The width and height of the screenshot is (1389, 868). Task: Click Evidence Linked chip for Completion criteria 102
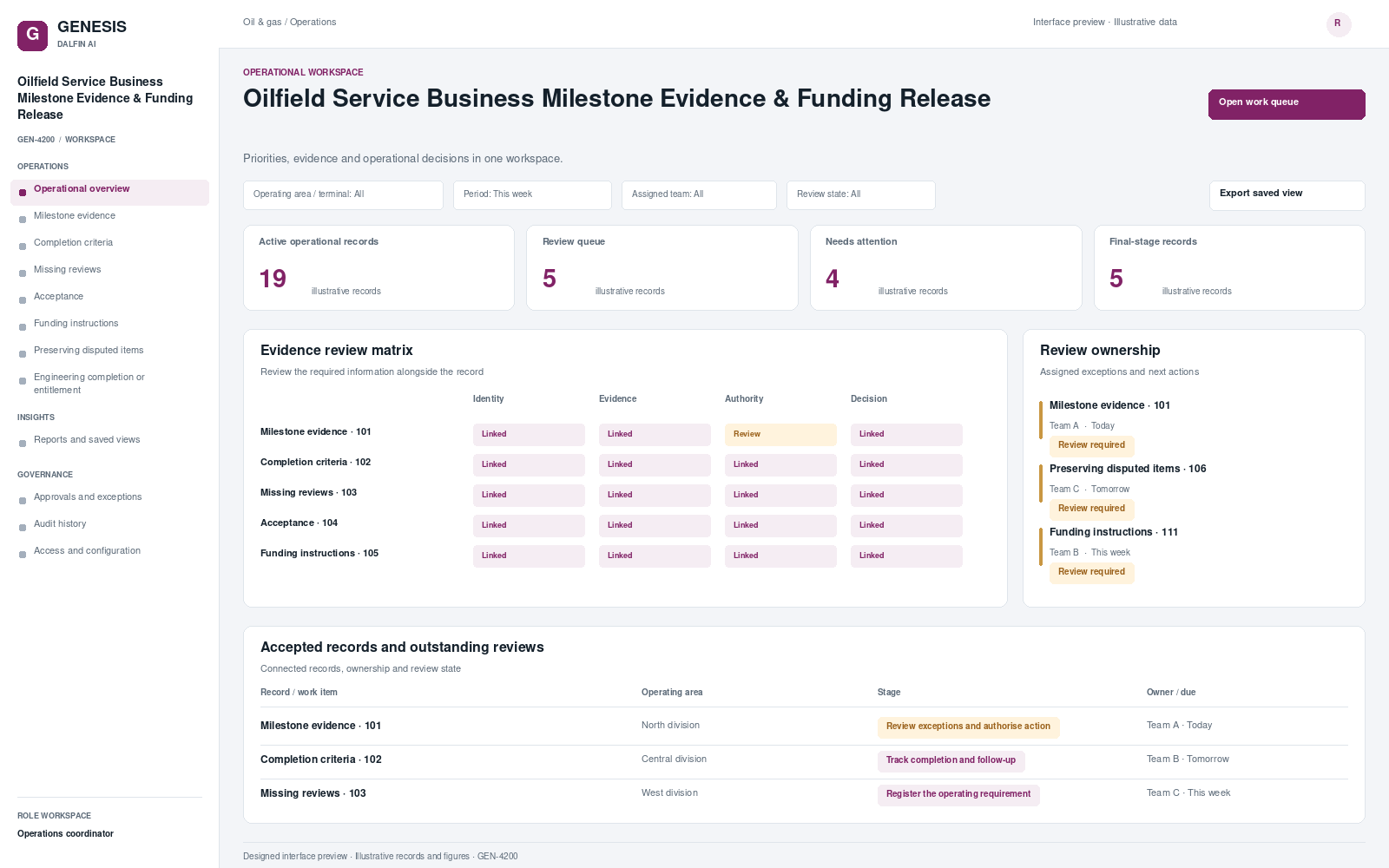[655, 465]
